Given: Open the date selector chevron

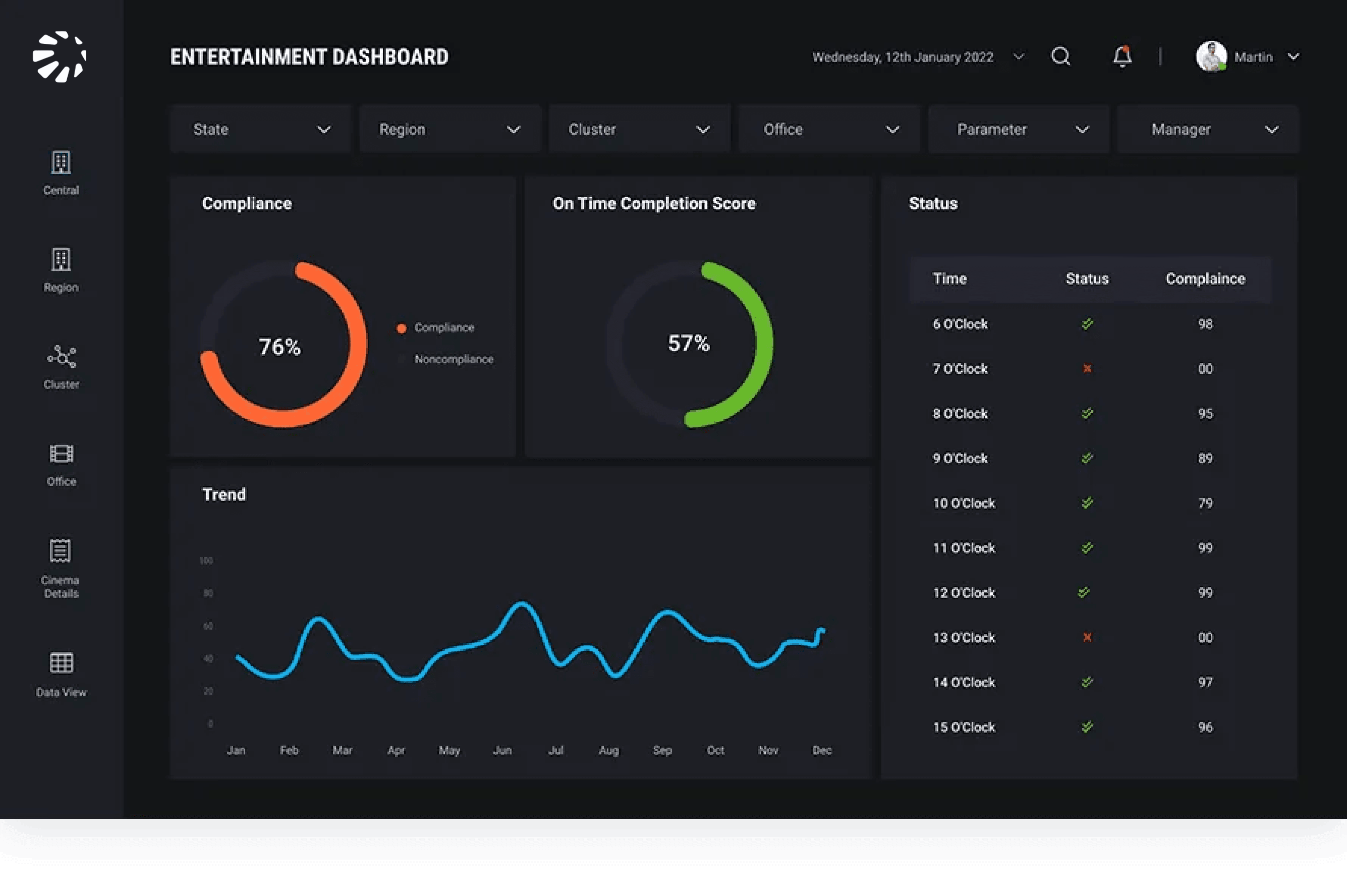Looking at the screenshot, I should (x=1019, y=57).
